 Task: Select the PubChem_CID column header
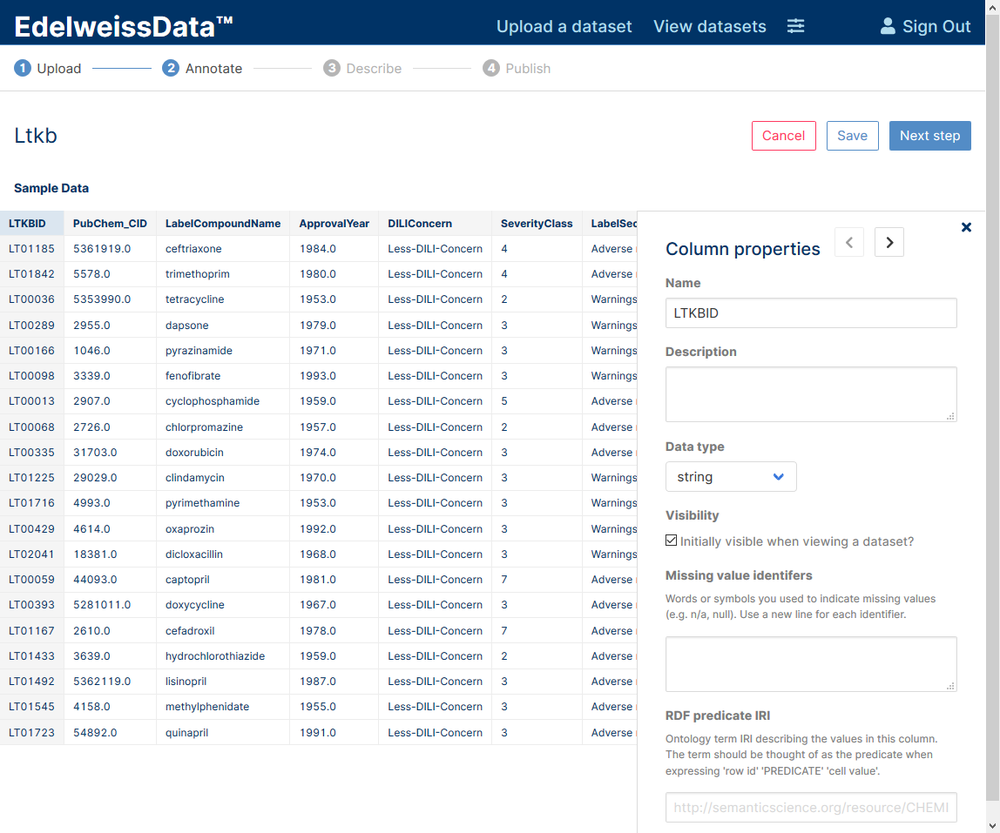[x=110, y=223]
